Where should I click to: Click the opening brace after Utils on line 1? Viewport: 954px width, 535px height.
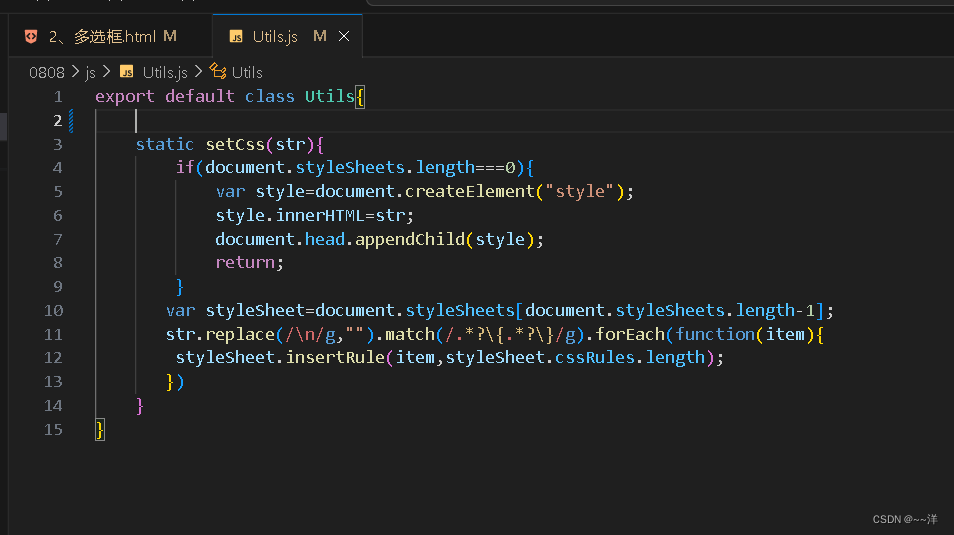tap(360, 97)
